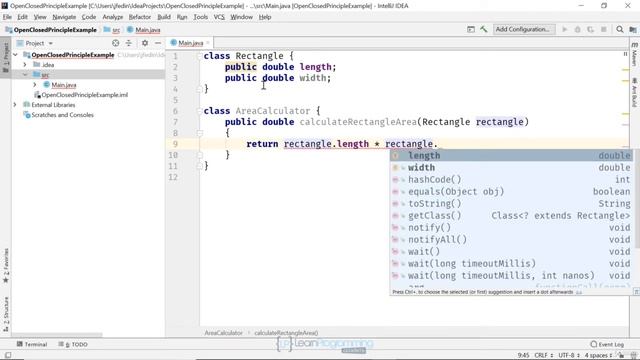Click the fold marker at line 8
This screenshot has height=360, width=640.
[x=200, y=133]
